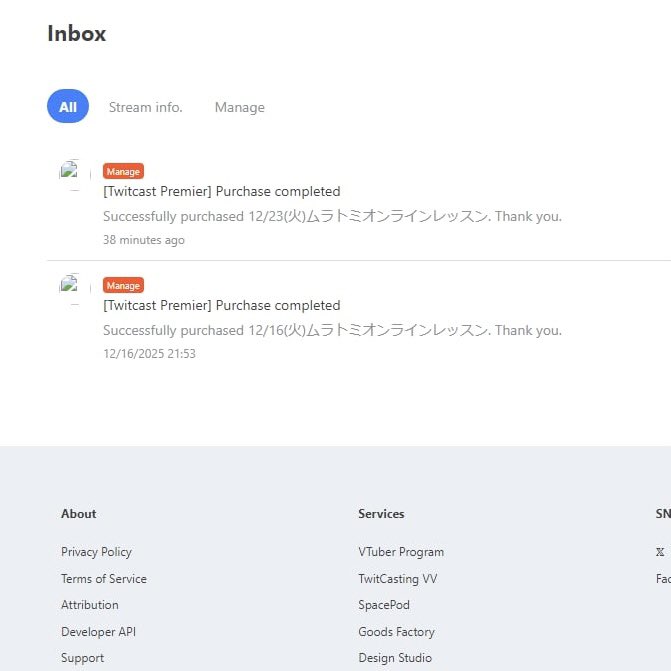Go to the Goods Factory link
671x671 pixels.
(396, 632)
